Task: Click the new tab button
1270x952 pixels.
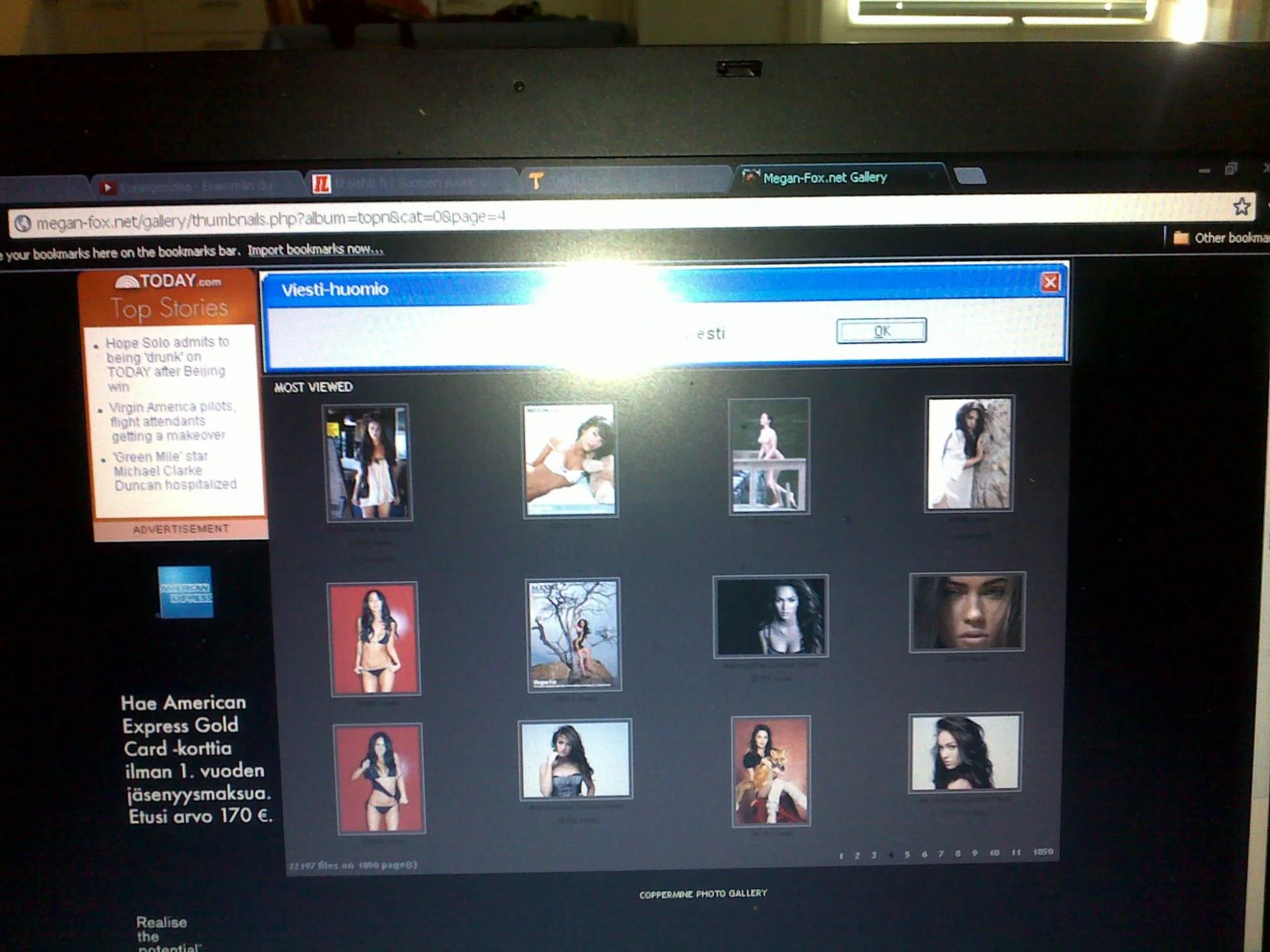Action: 970,176
